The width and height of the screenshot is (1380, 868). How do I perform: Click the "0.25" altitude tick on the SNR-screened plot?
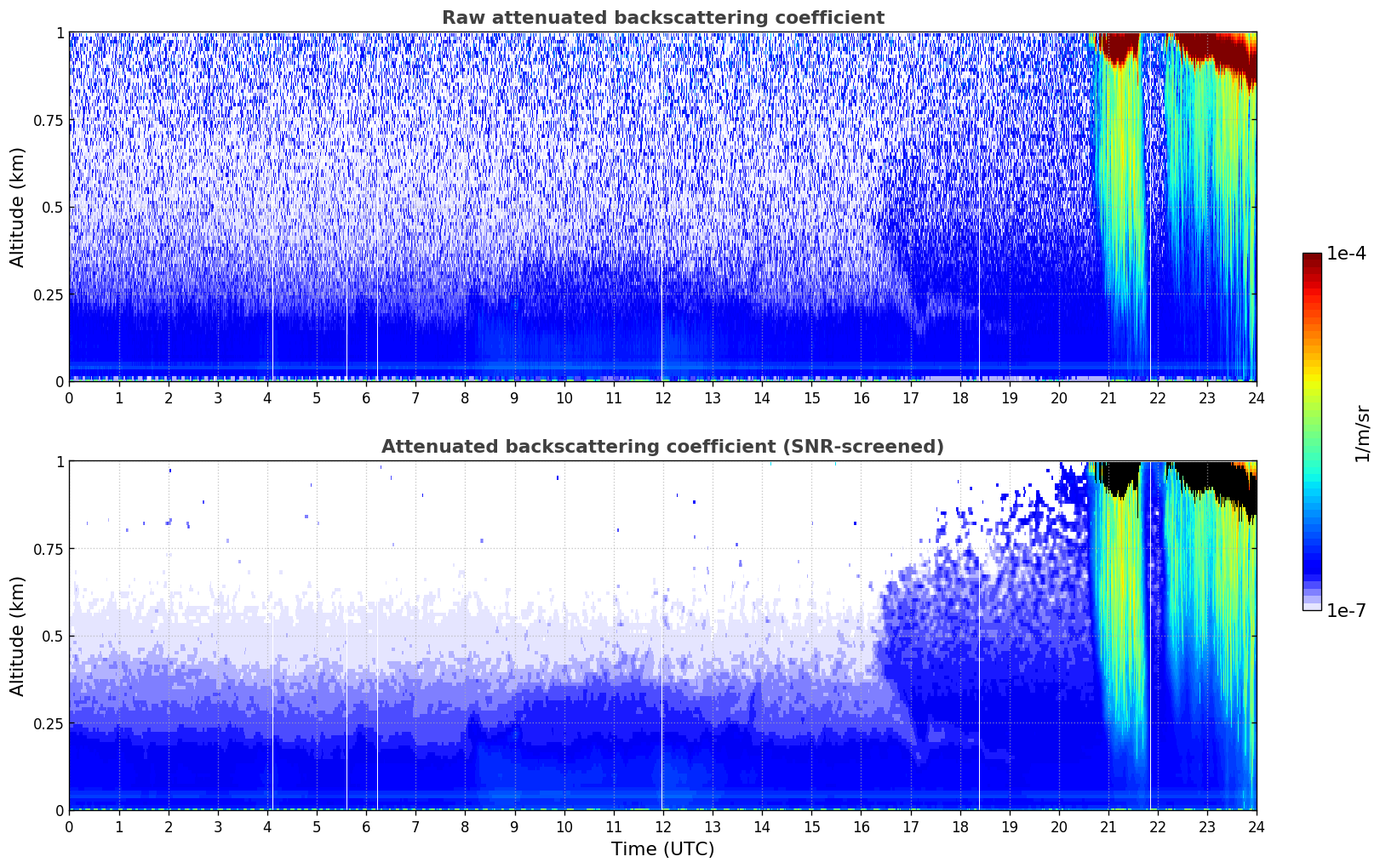[49, 723]
